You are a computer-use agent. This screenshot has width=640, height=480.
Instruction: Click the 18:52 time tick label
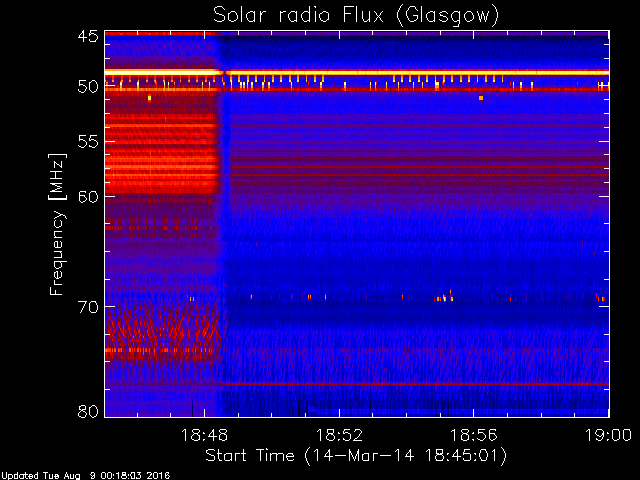click(339, 435)
